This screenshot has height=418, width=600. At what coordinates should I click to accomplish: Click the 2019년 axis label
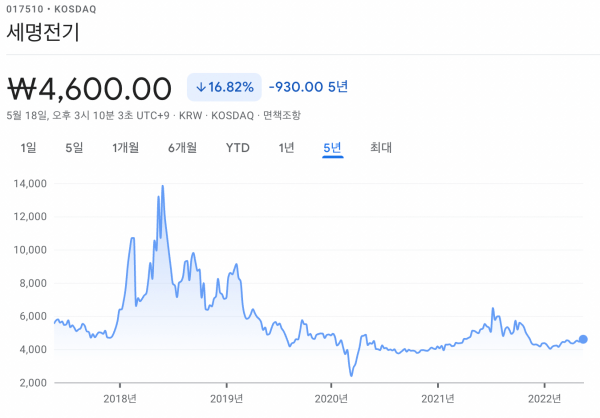pos(227,399)
